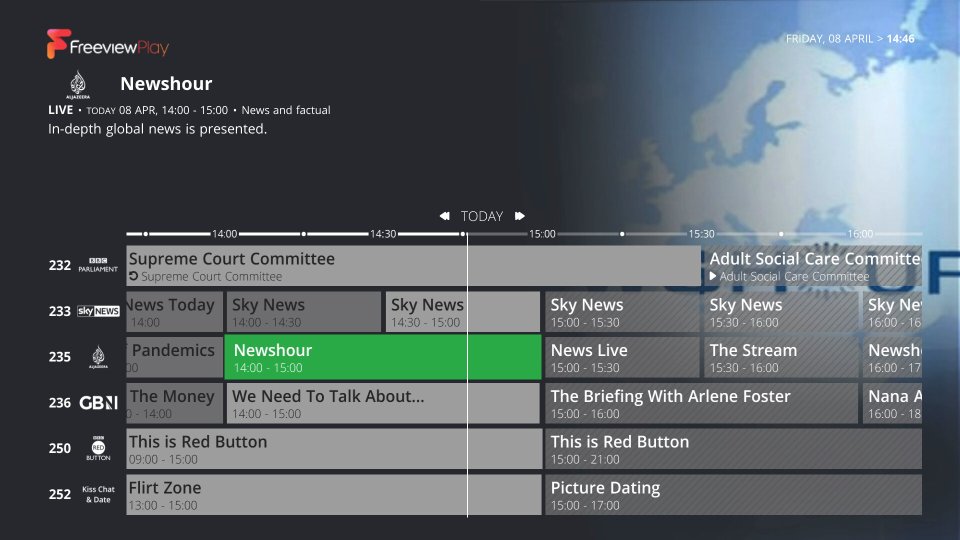Screen dimensions: 960x540
Task: Select Supreme Court Committee programme
Action: [413, 266]
